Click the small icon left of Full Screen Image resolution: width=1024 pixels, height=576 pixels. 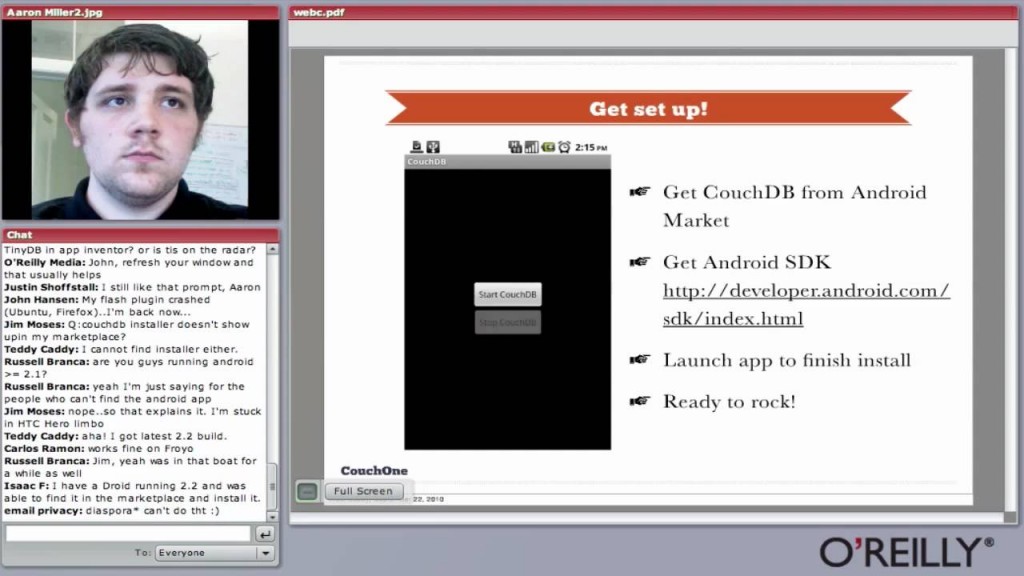(308, 491)
